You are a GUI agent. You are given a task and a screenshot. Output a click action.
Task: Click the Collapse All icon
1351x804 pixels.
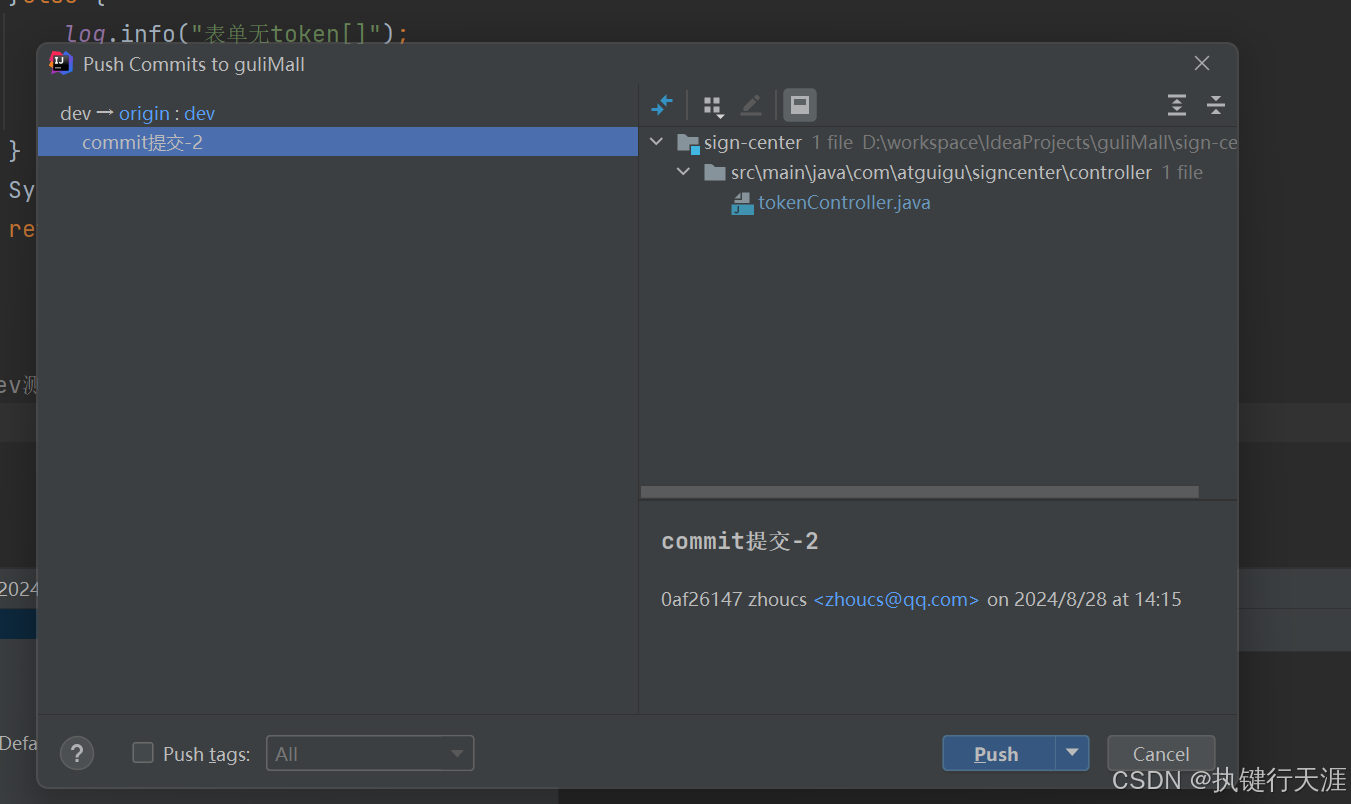1216,105
